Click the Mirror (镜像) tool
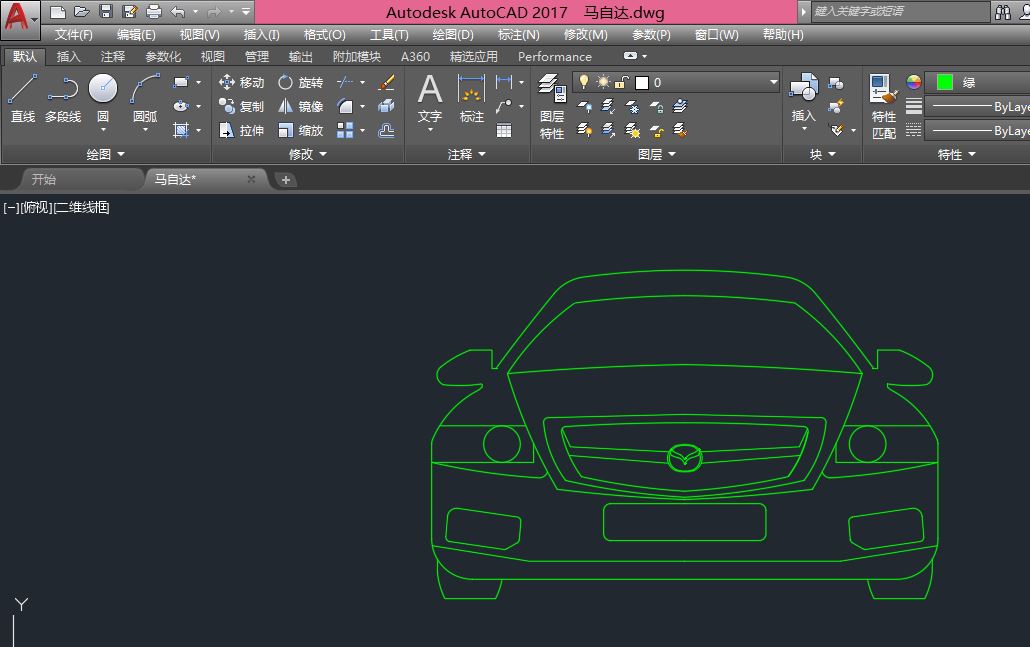 (x=300, y=106)
